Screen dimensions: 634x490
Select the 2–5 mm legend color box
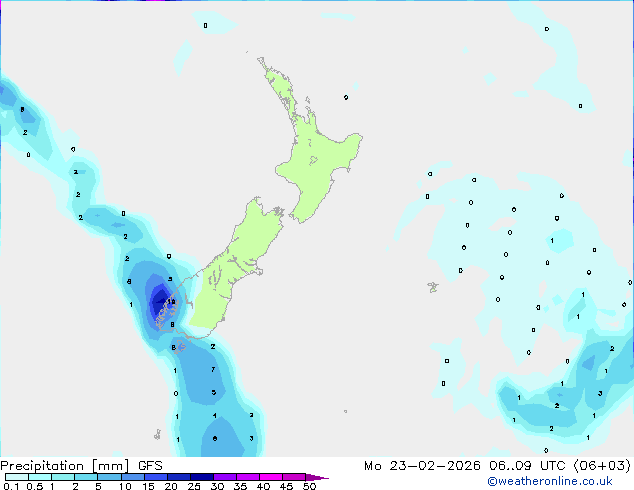click(86, 477)
